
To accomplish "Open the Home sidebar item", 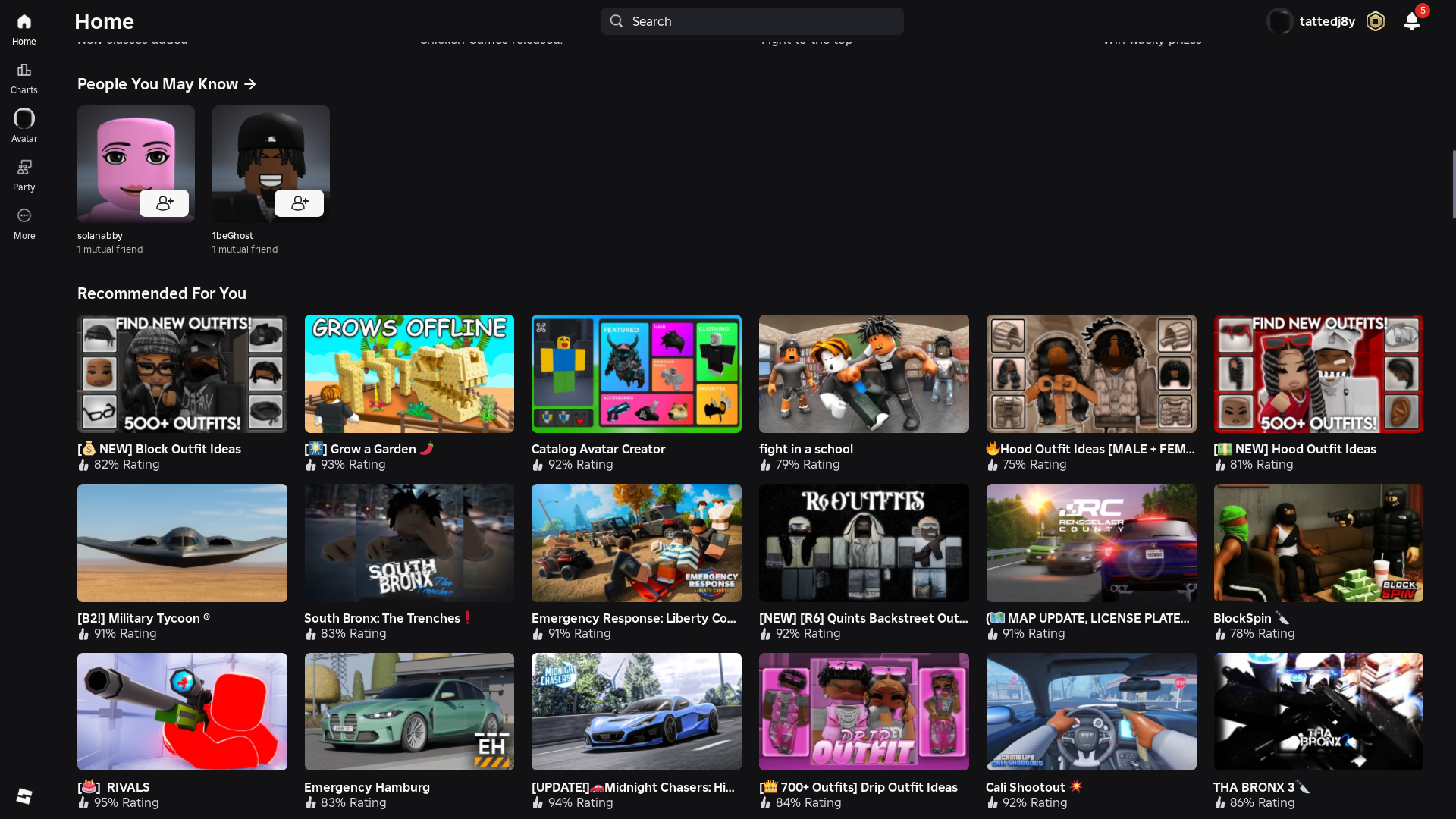I will point(24,29).
